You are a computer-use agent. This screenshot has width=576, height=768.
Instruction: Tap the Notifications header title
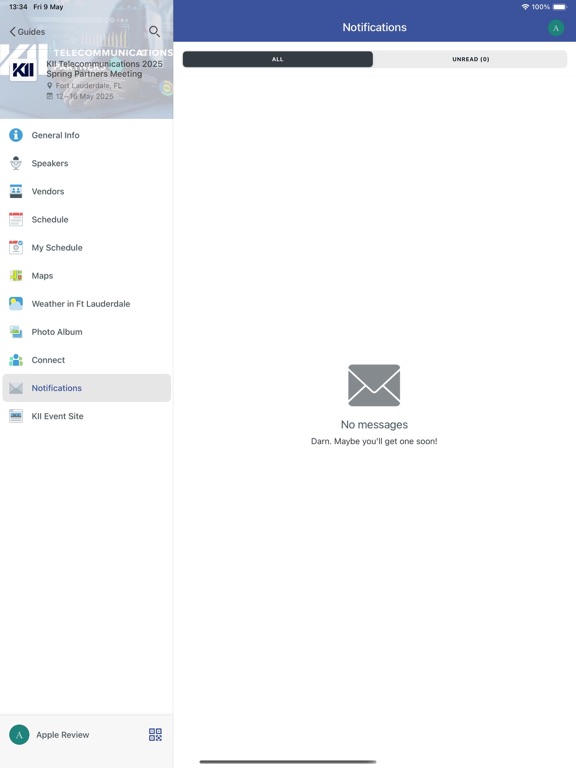click(x=374, y=27)
